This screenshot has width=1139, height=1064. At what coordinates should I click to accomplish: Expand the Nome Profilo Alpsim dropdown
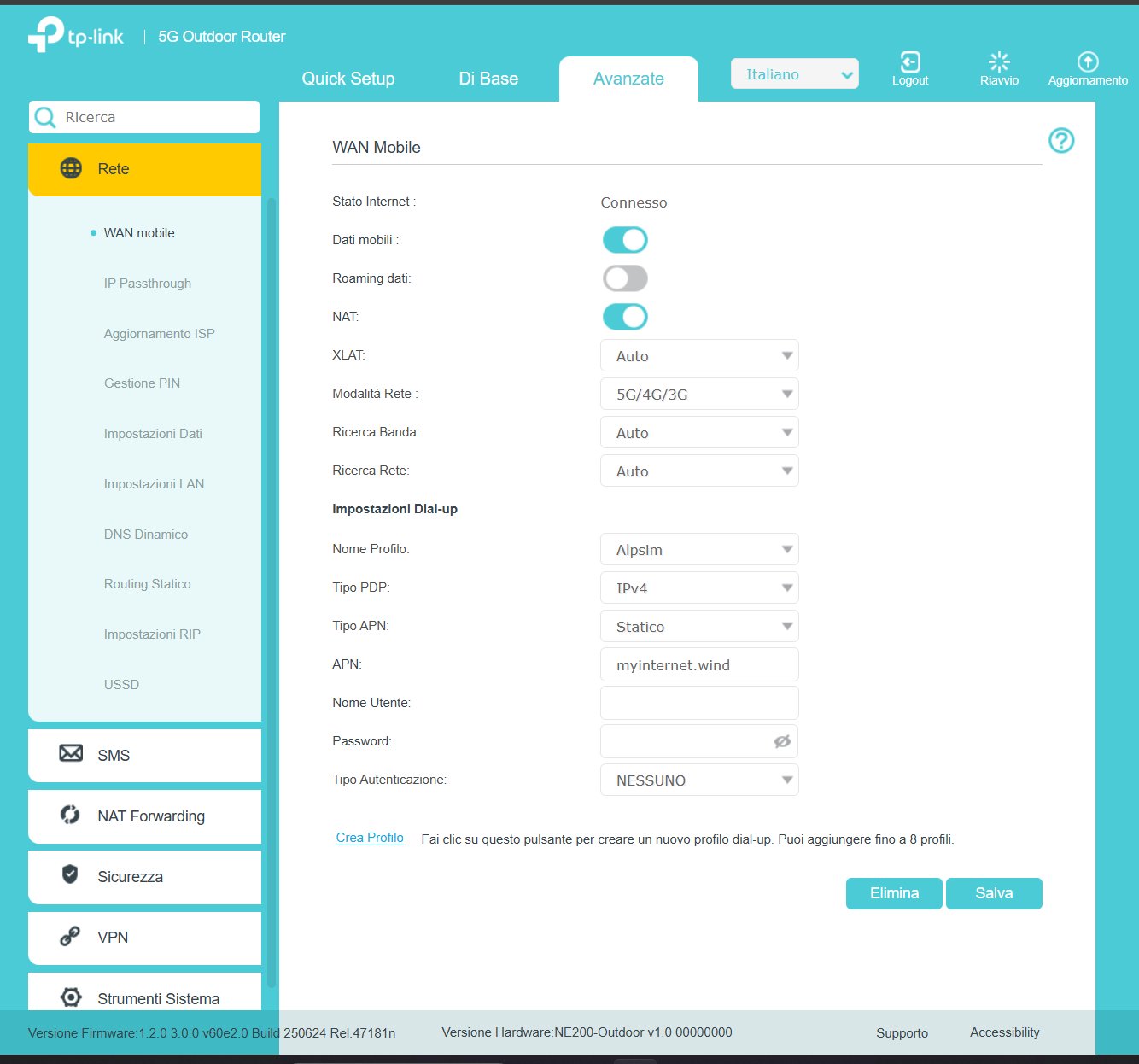[699, 550]
